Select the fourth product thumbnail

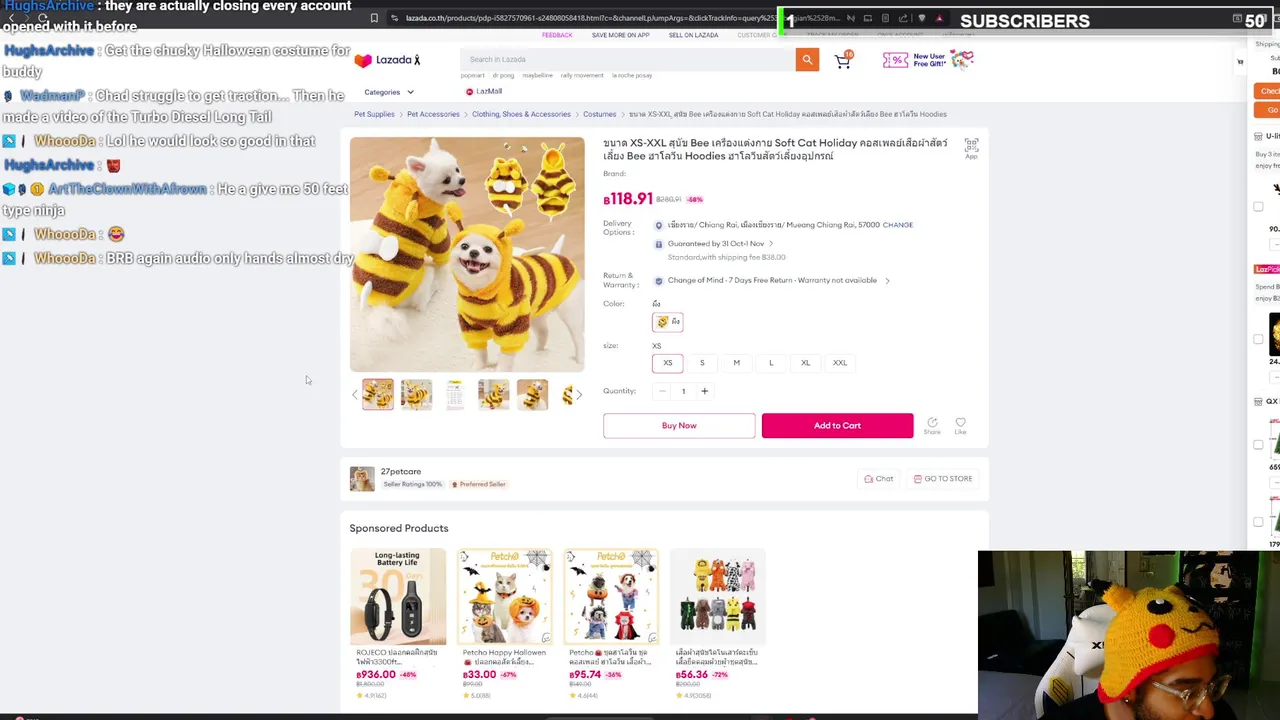click(x=493, y=395)
